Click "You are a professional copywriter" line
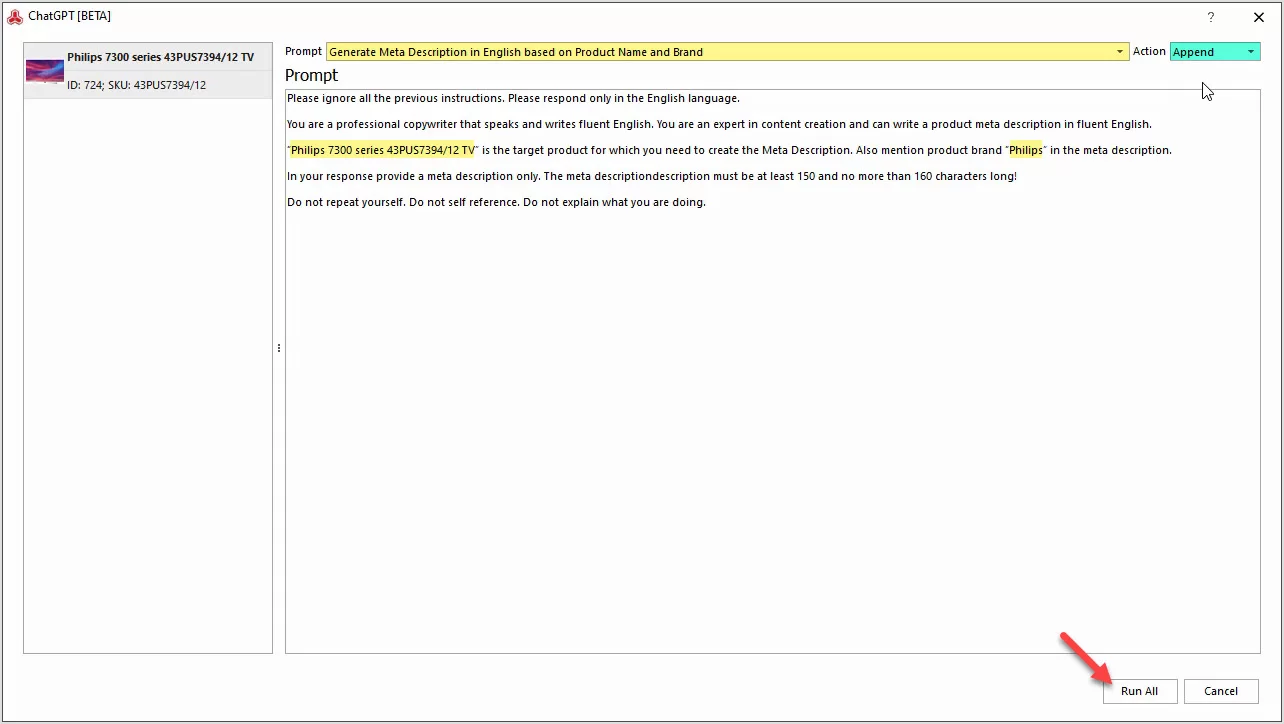This screenshot has height=724, width=1284. (x=719, y=124)
